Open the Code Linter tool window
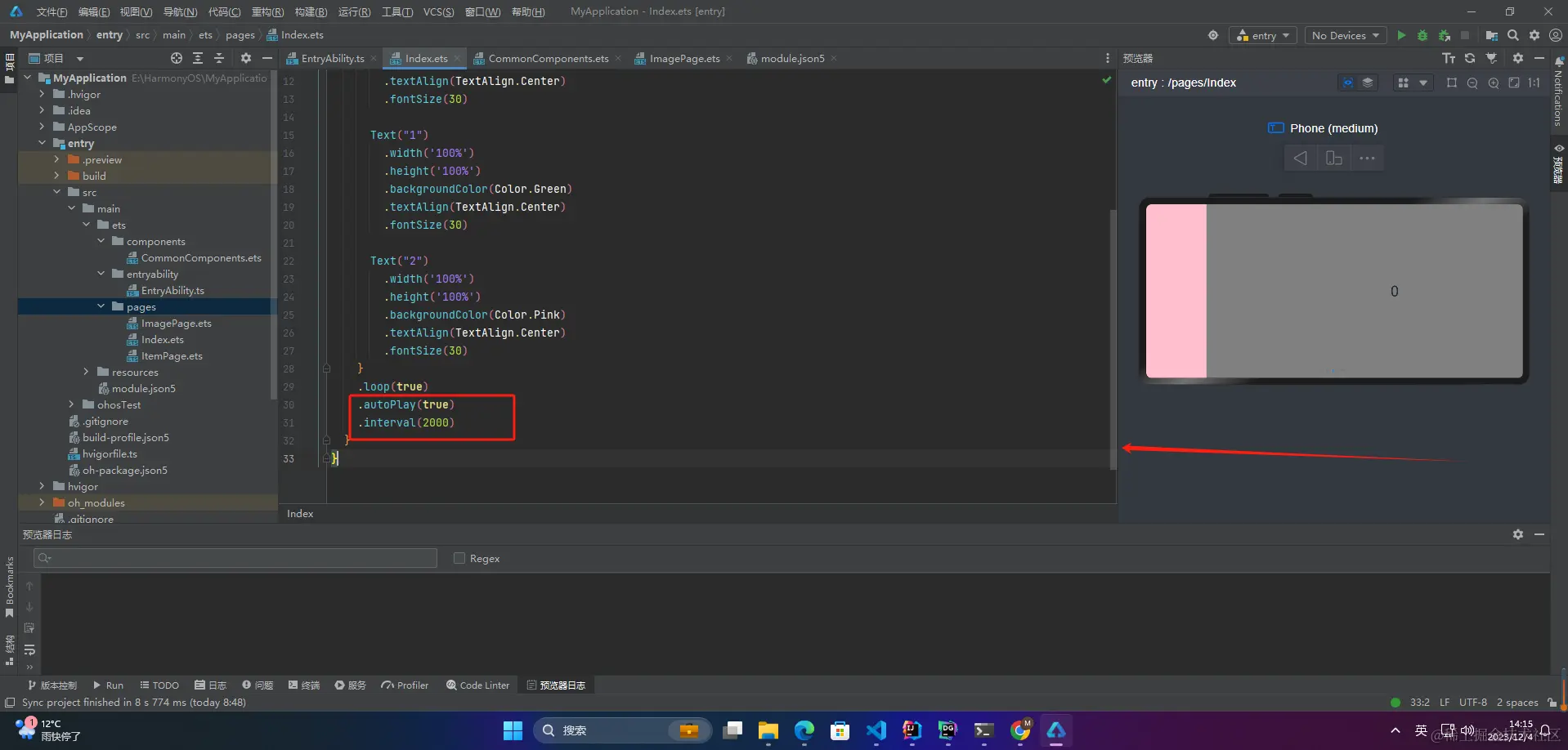Viewport: 1568px width, 750px height. click(x=477, y=685)
